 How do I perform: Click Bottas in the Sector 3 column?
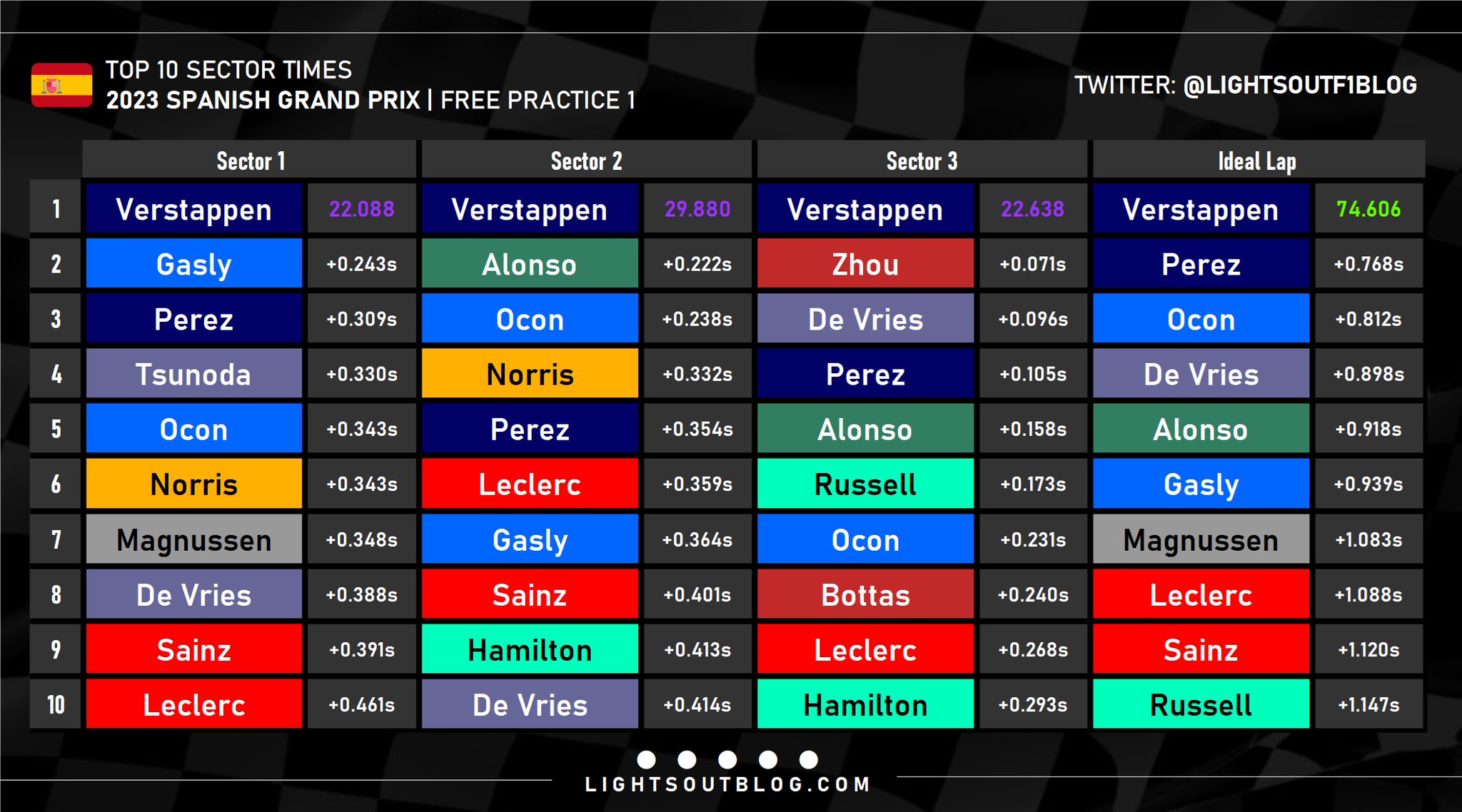[x=865, y=594]
